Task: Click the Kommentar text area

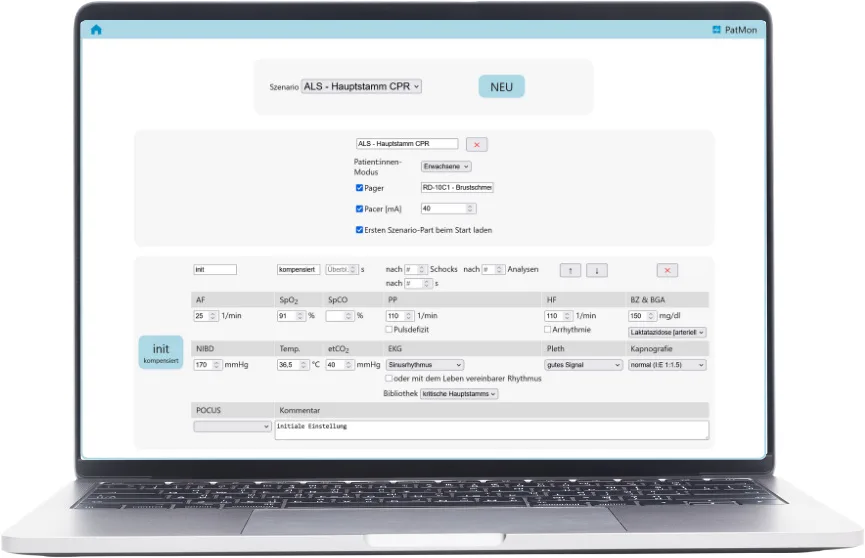Action: (x=491, y=429)
